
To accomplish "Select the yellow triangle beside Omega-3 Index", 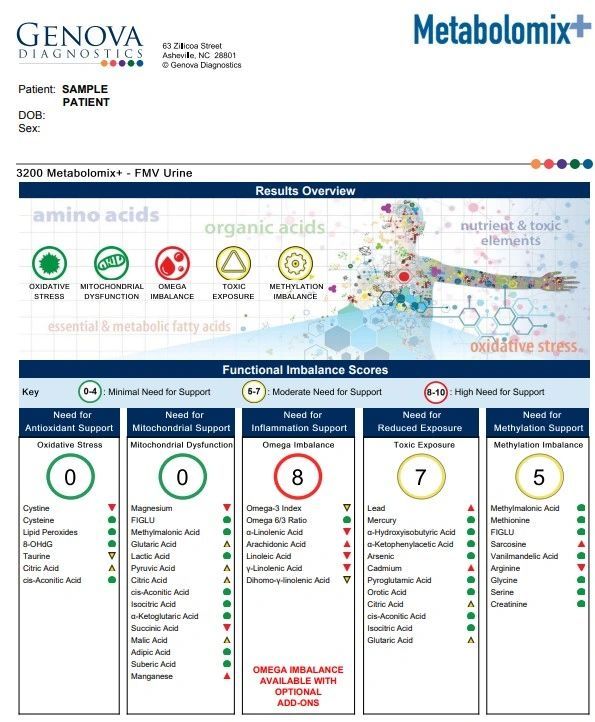I will coord(347,507).
